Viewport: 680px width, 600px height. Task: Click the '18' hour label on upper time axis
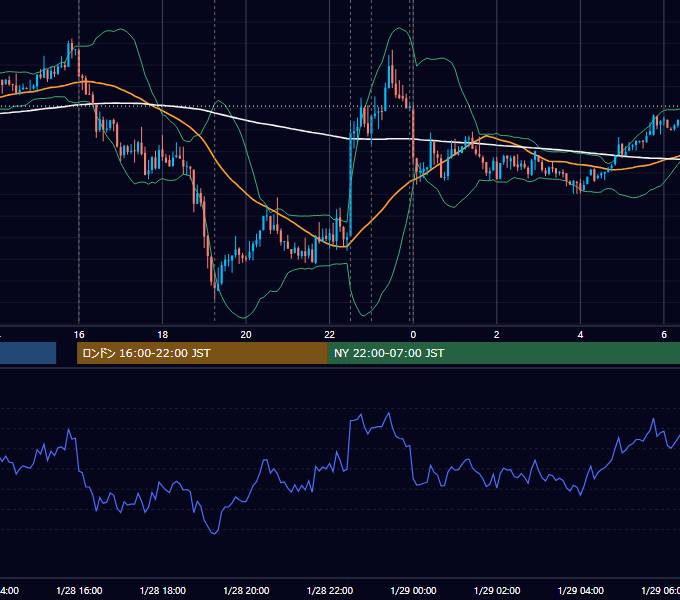click(162, 335)
